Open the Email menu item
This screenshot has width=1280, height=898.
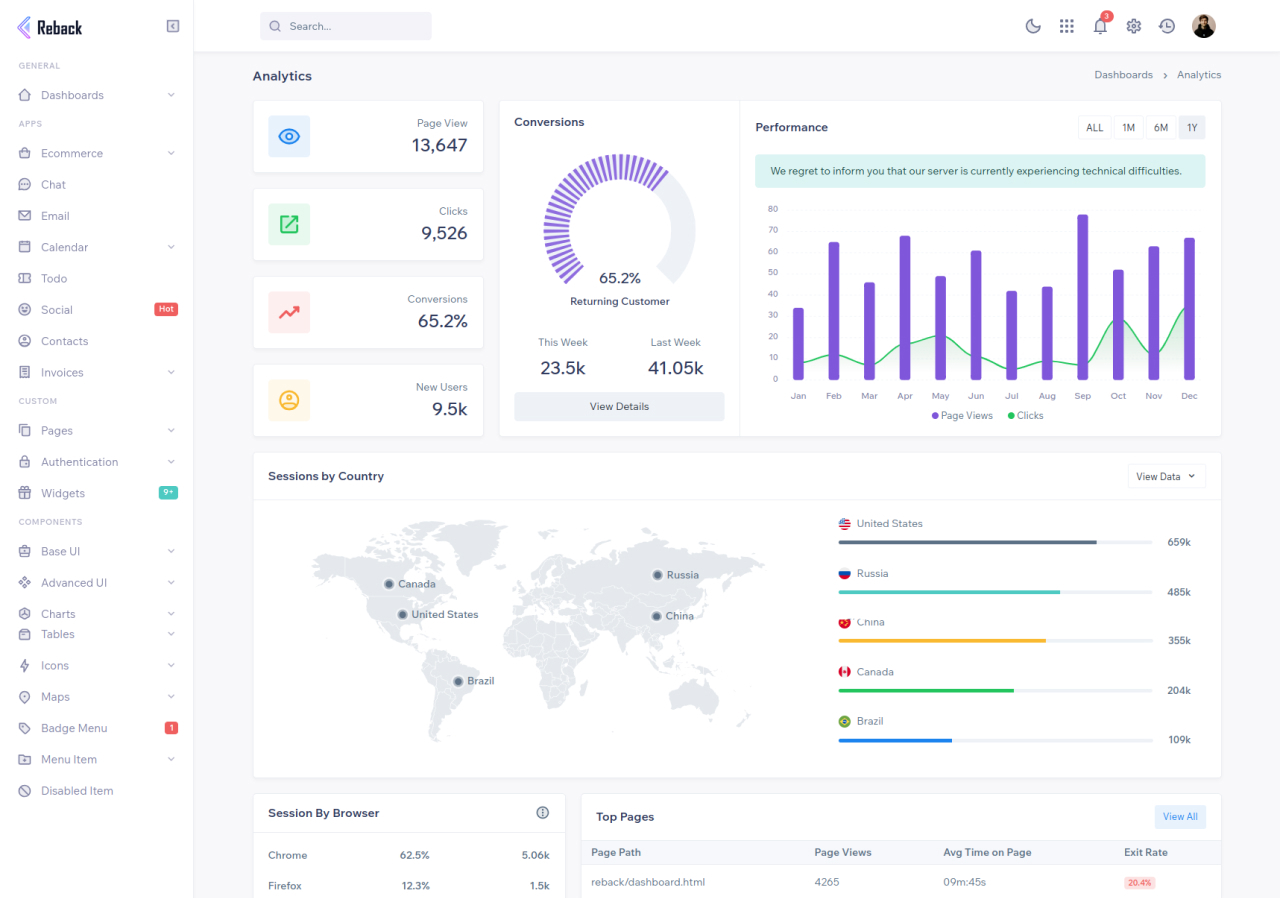tap(97, 216)
